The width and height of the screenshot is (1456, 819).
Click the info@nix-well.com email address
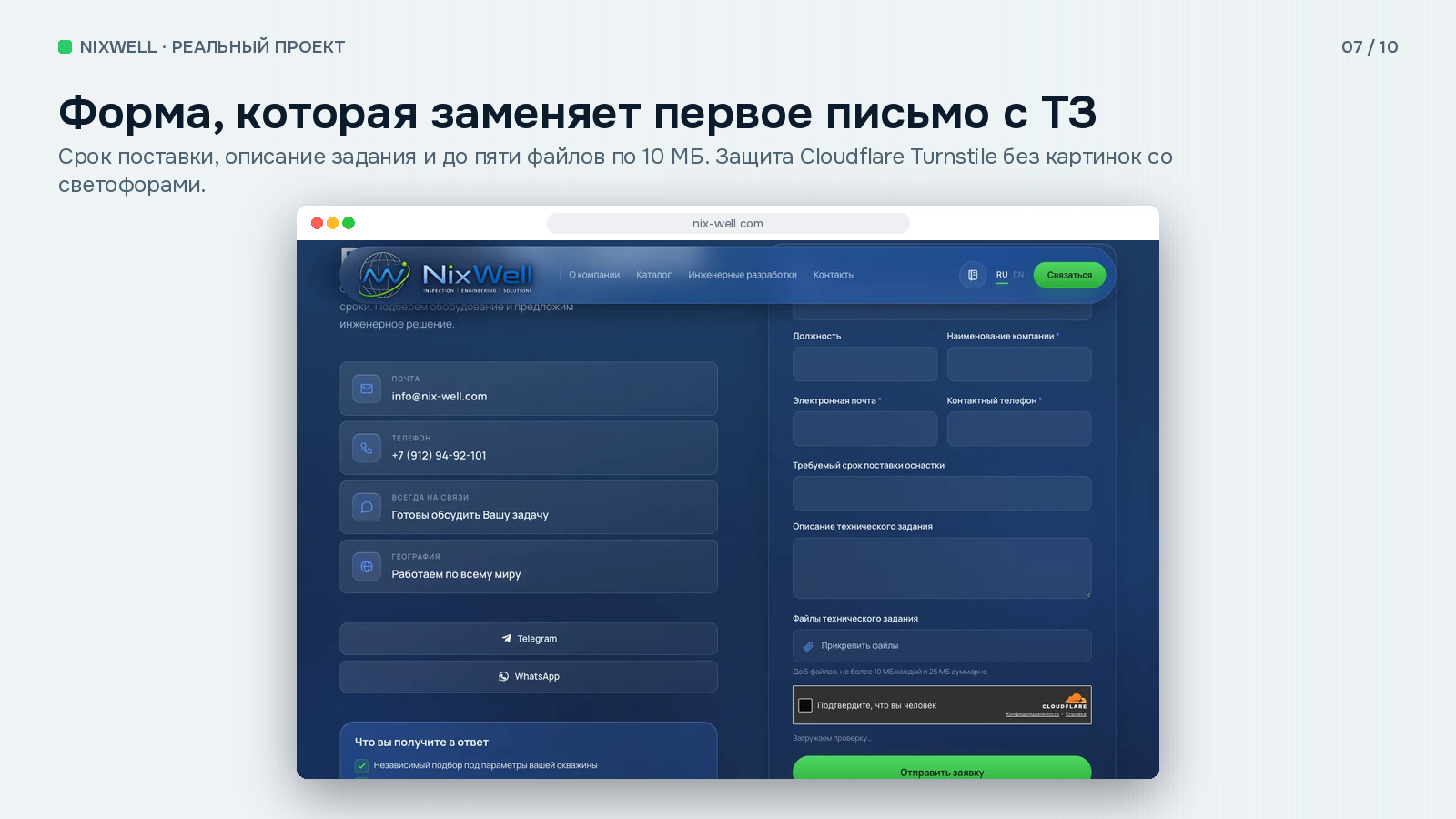coord(440,397)
